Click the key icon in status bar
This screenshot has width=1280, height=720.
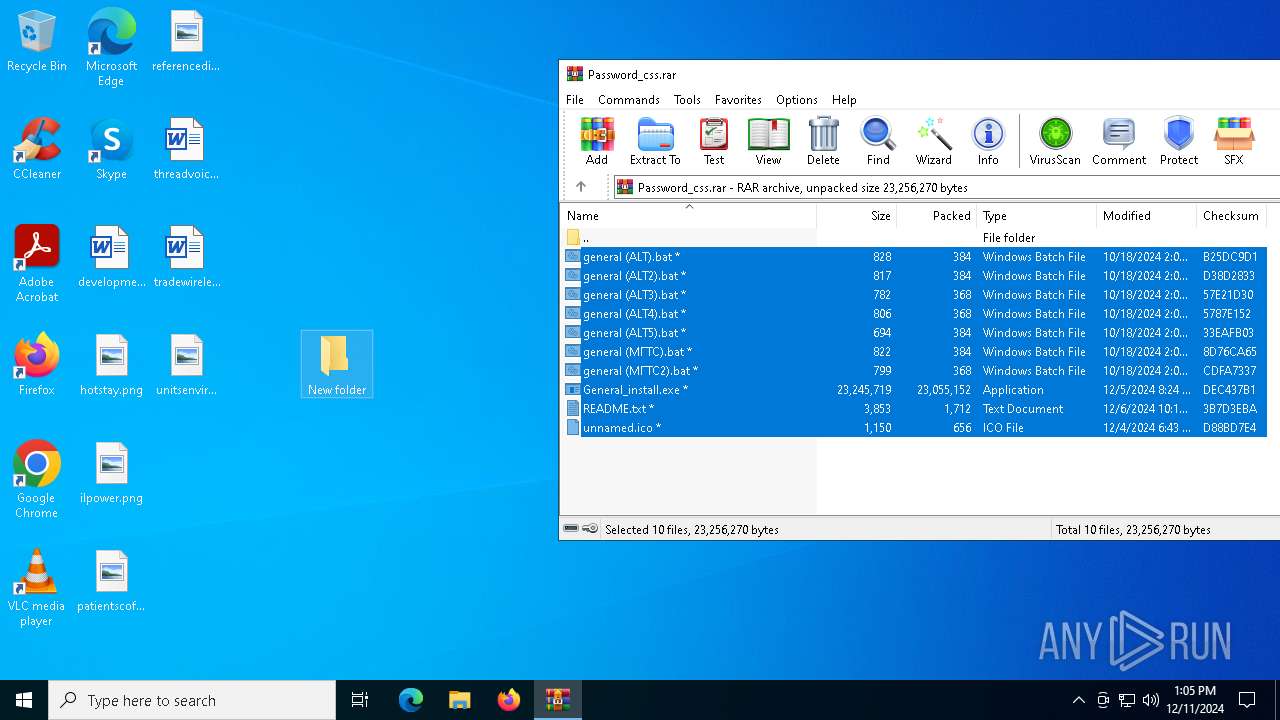click(x=590, y=529)
